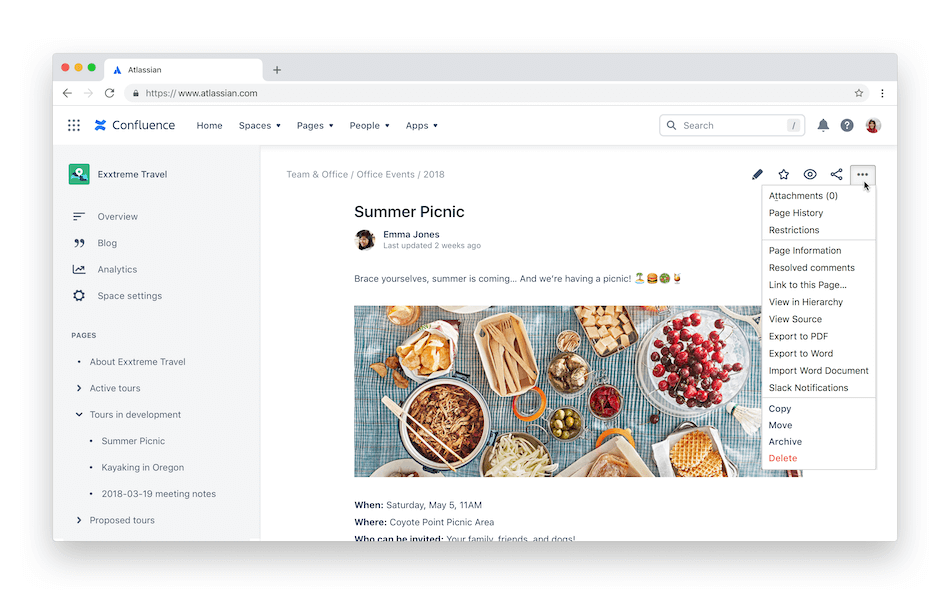Open the Office Events breadcrumb link
The width and height of the screenshot is (950, 594).
385,175
